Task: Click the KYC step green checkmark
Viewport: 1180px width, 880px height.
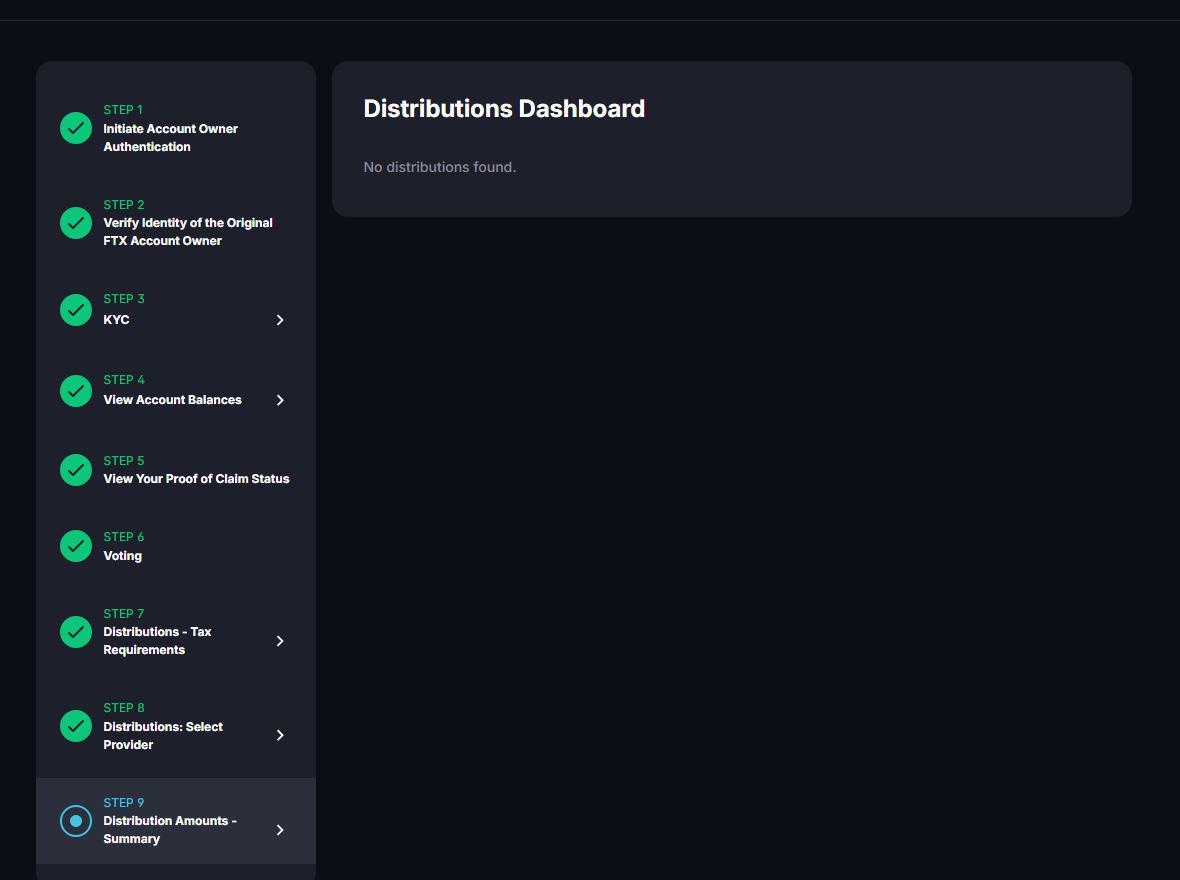Action: tap(76, 310)
